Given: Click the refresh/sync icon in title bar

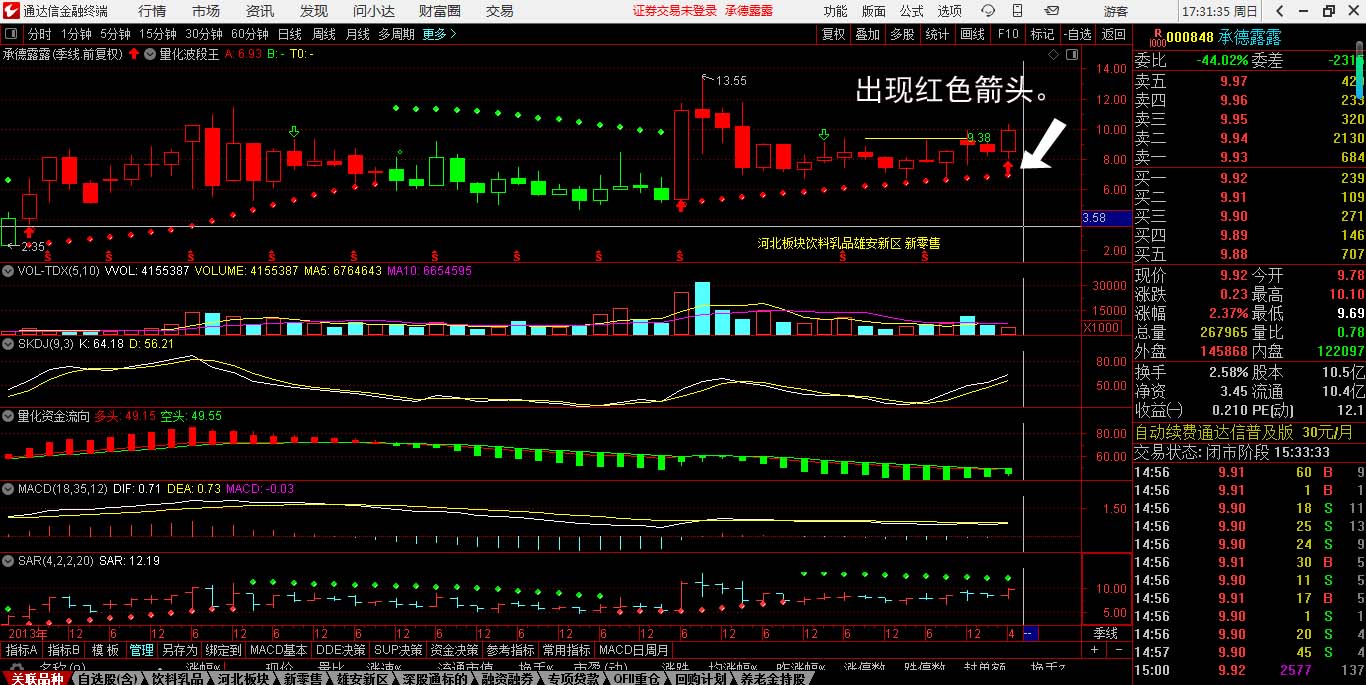Looking at the screenshot, I should pos(989,11).
